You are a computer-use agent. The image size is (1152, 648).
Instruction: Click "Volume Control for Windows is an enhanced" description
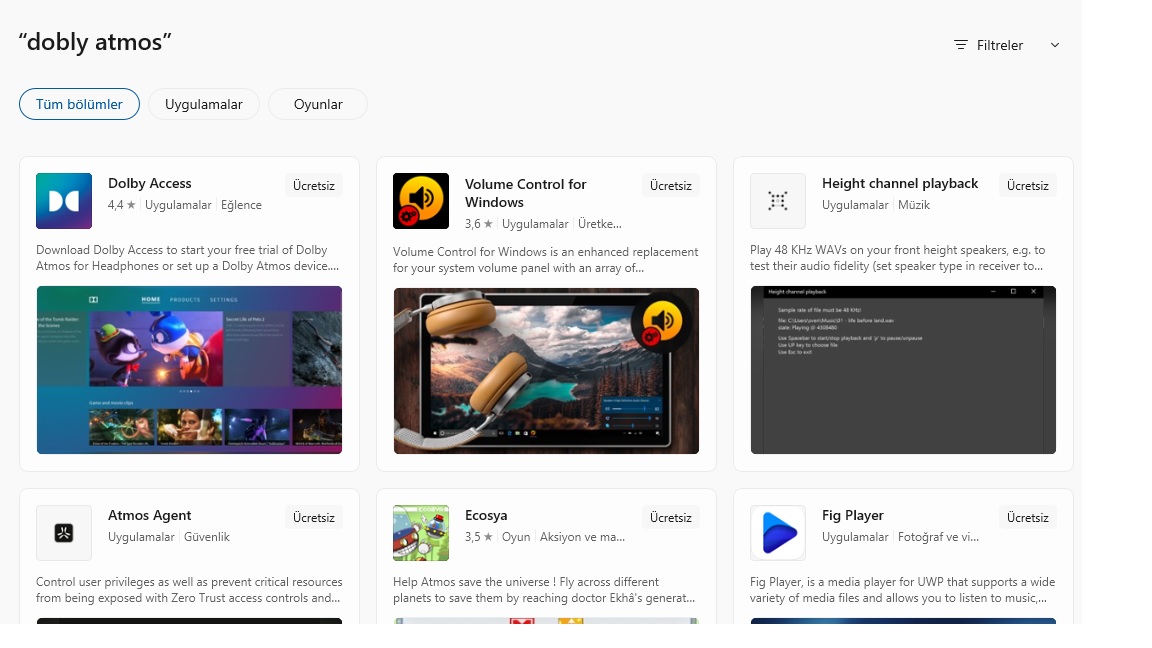click(x=545, y=260)
